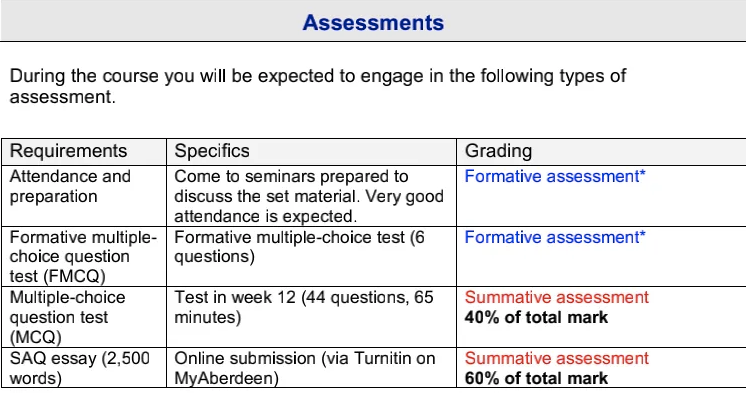Viewport: 746px width, 393px height.
Task: Click Online submission via Turnitin cell
Action: (x=312, y=368)
